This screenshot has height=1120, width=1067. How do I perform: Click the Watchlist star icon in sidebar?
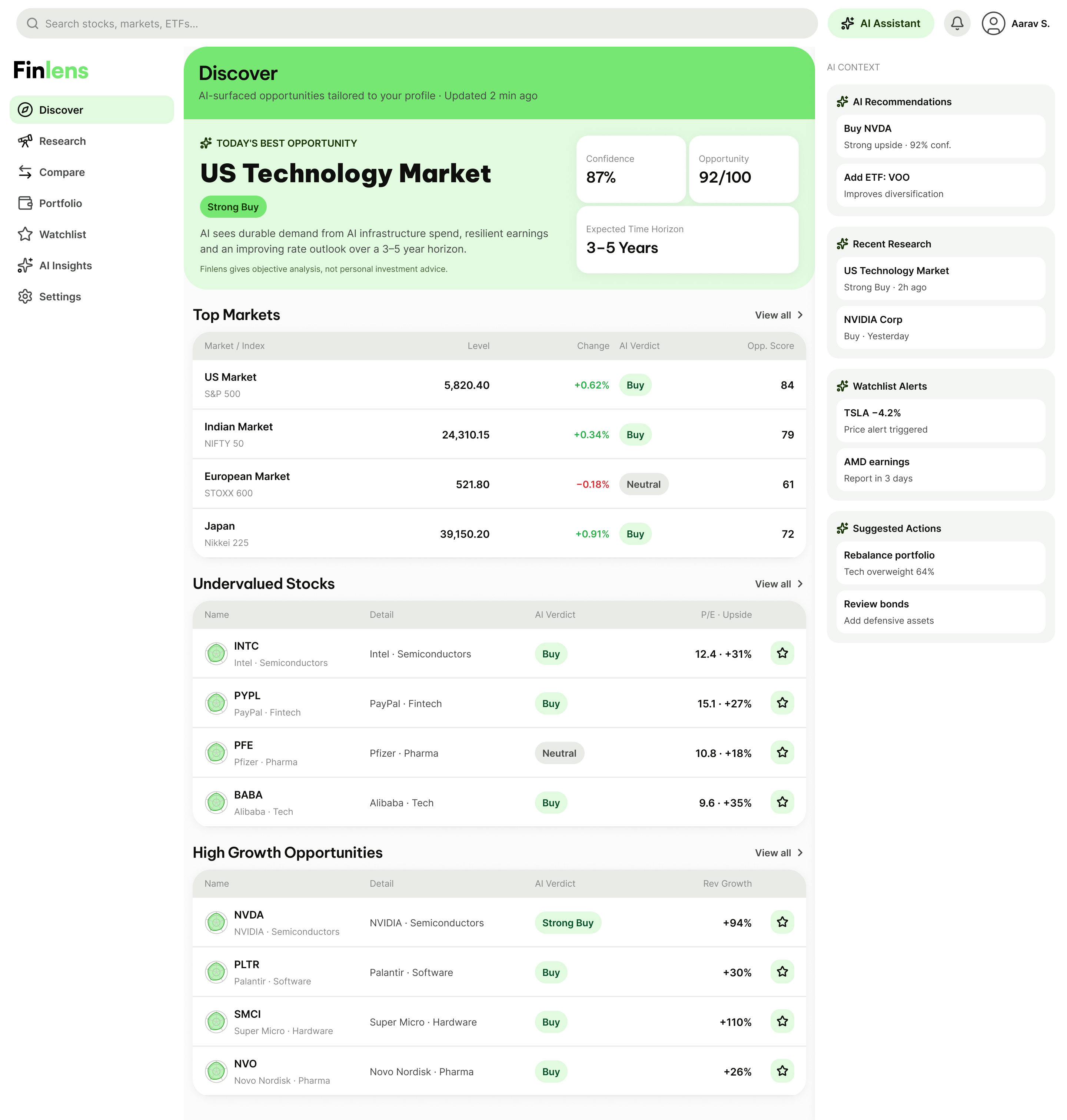(25, 234)
